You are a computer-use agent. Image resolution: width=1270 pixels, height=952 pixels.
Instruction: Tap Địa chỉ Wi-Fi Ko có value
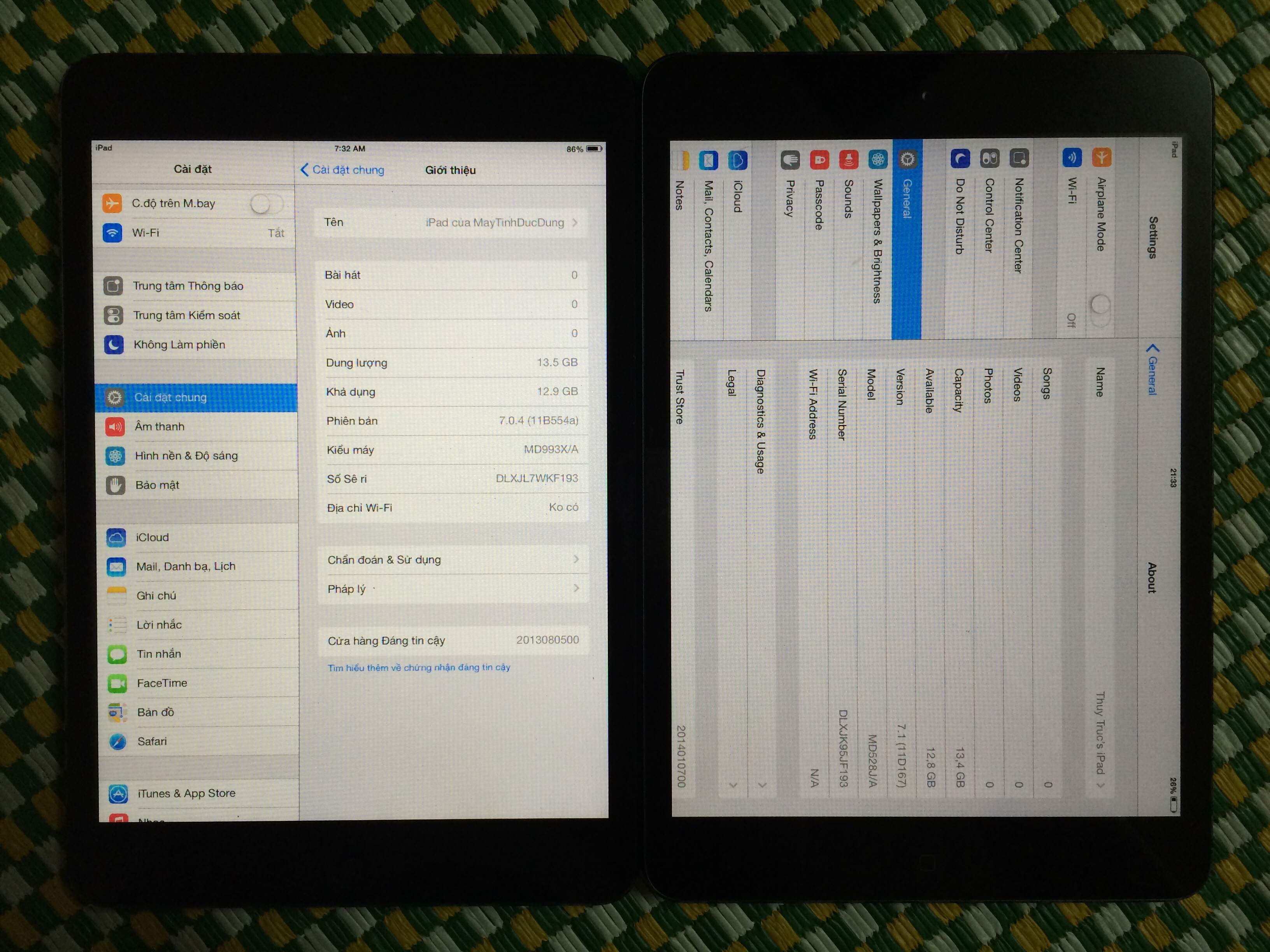point(563,507)
